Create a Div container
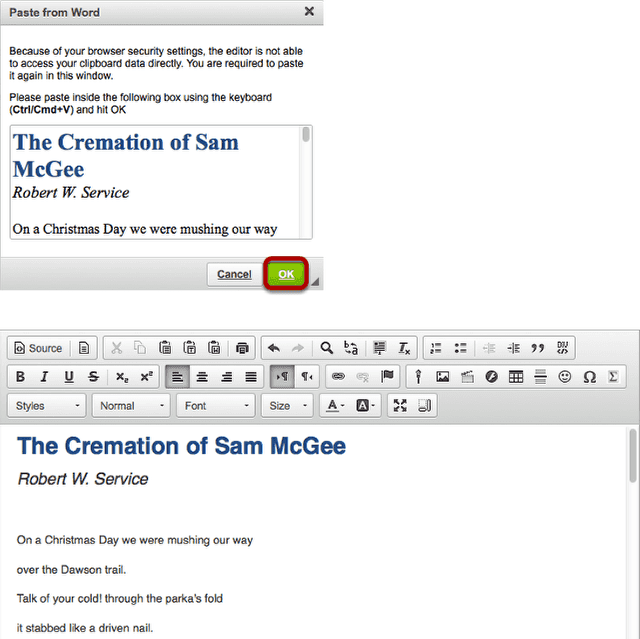Viewport: 640px width, 639px height. pyautogui.click(x=562, y=348)
